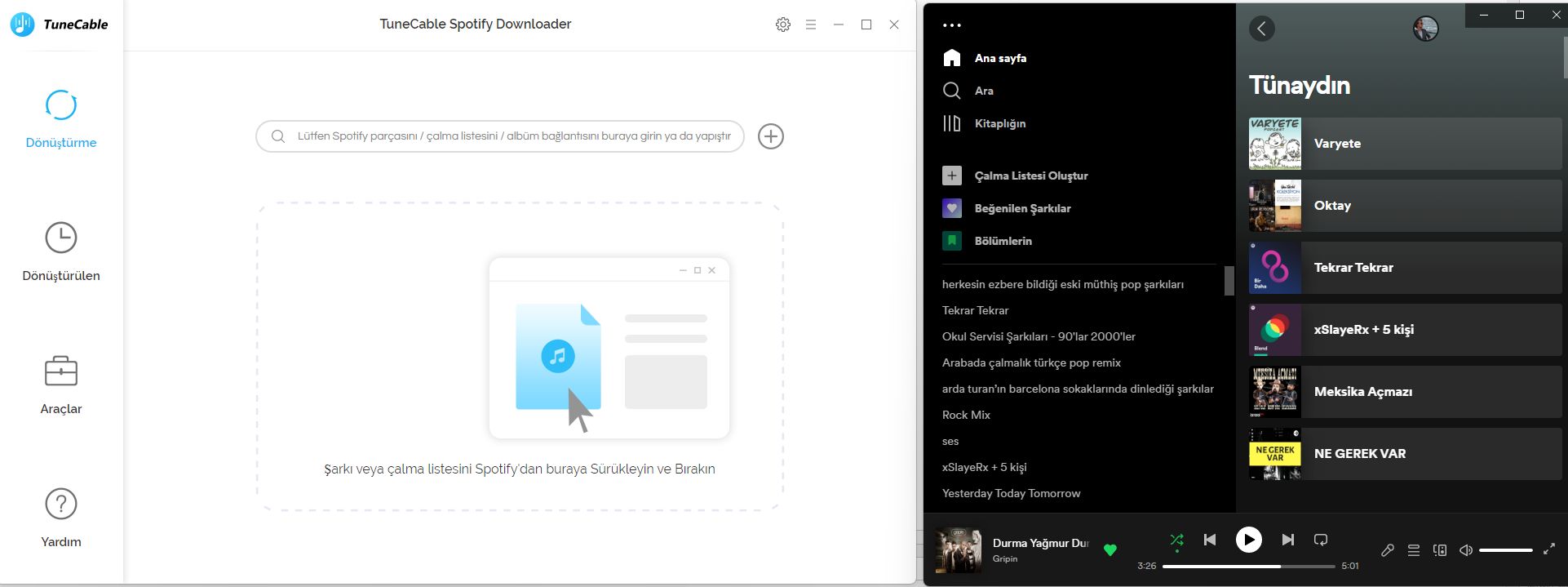Open the NE GEREK VAR card
Image resolution: width=1568 pixels, height=587 pixels.
click(1405, 454)
